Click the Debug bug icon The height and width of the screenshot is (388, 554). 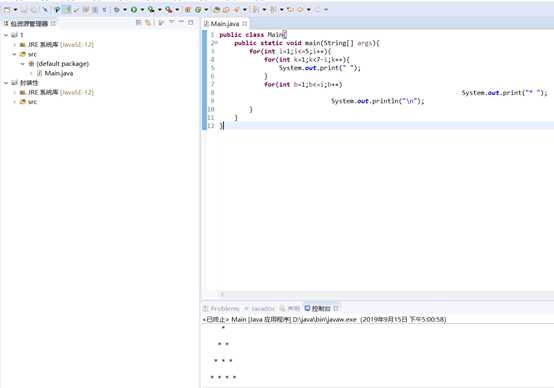coord(117,10)
